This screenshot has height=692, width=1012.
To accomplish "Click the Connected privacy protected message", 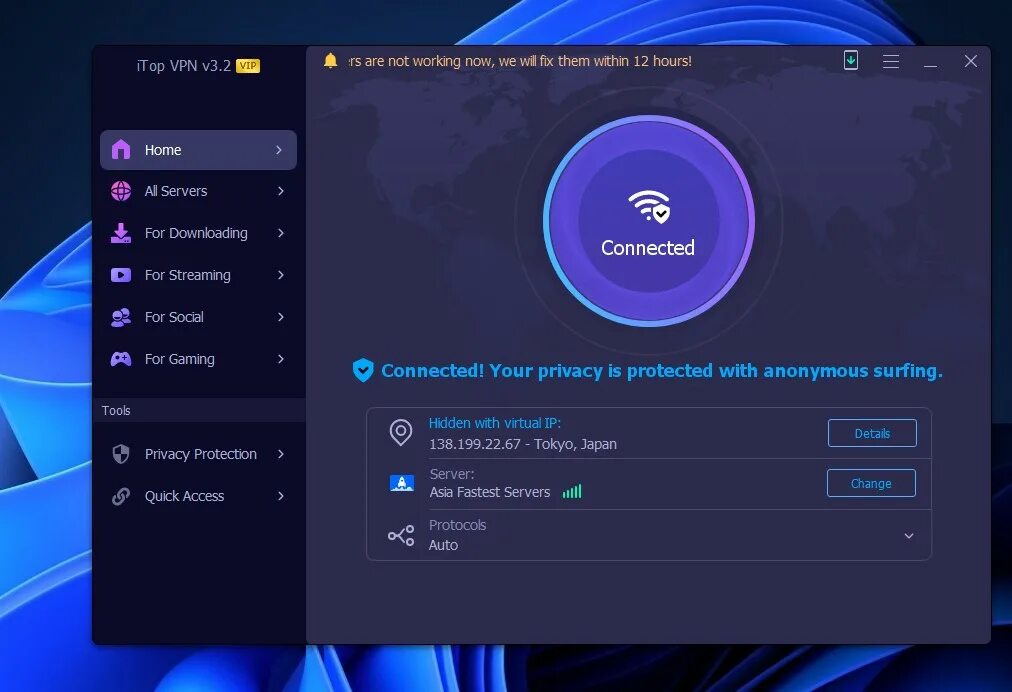I will point(662,371).
